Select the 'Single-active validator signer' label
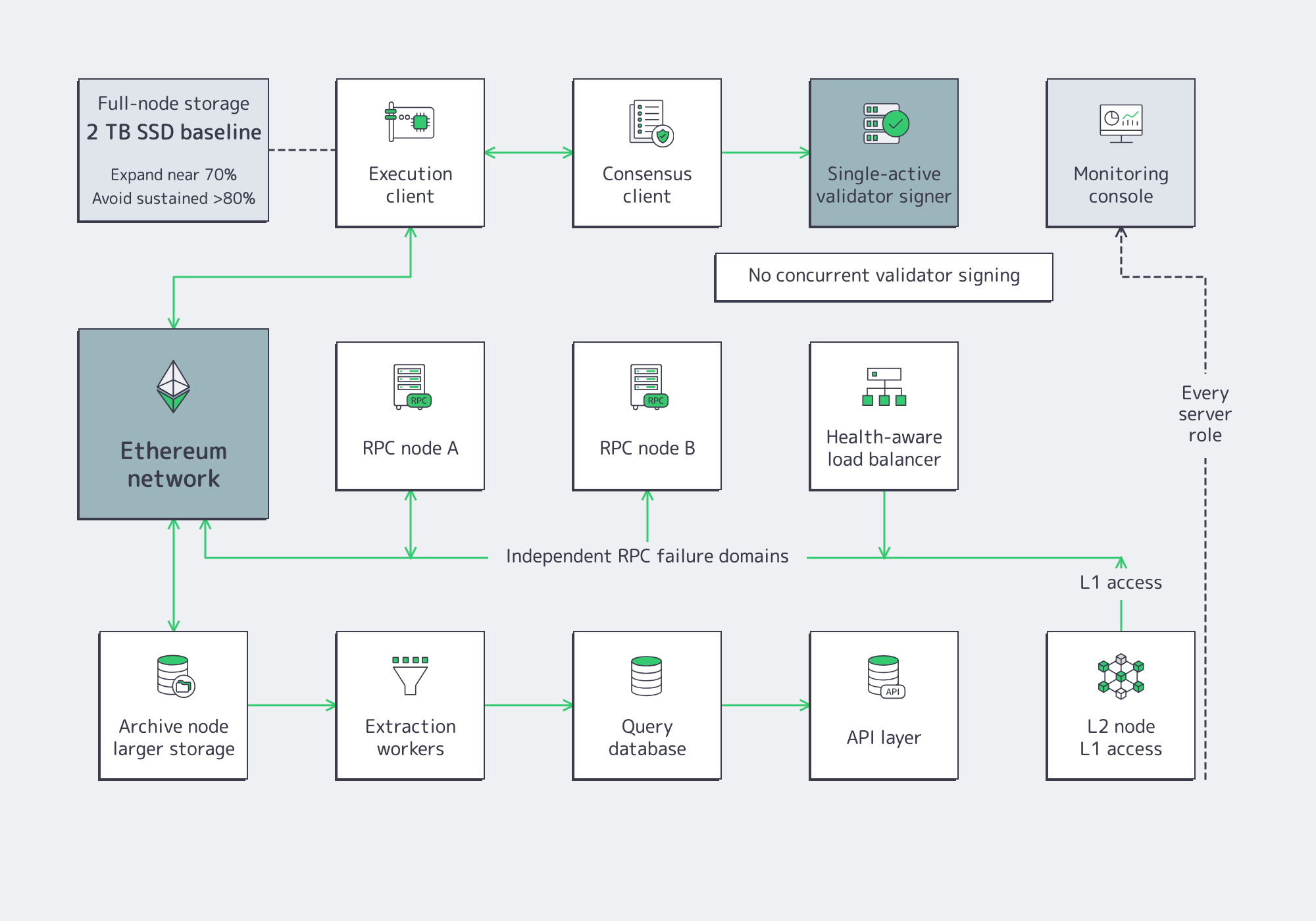Image resolution: width=1316 pixels, height=921 pixels. (x=884, y=185)
